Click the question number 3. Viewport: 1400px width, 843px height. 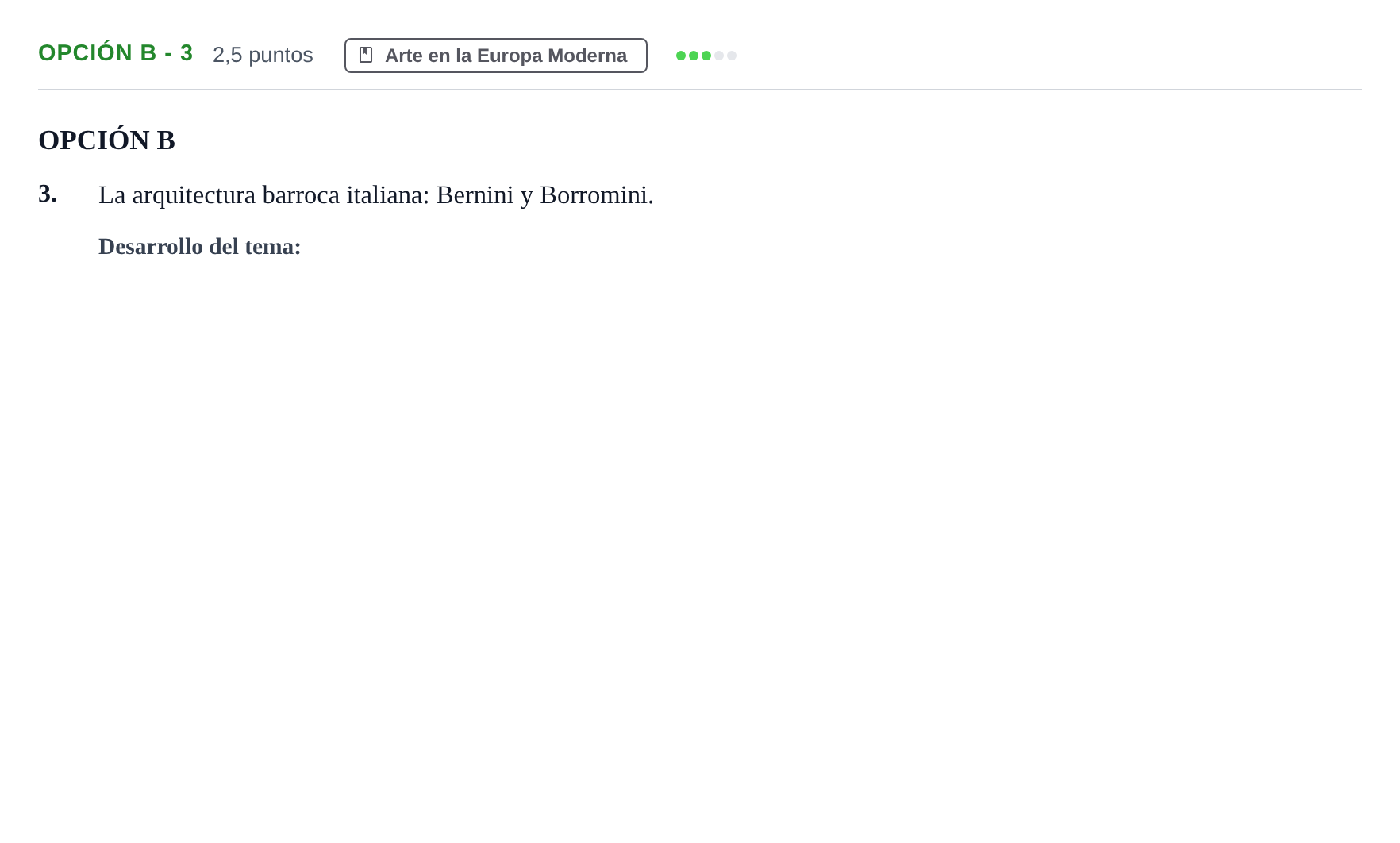point(48,194)
